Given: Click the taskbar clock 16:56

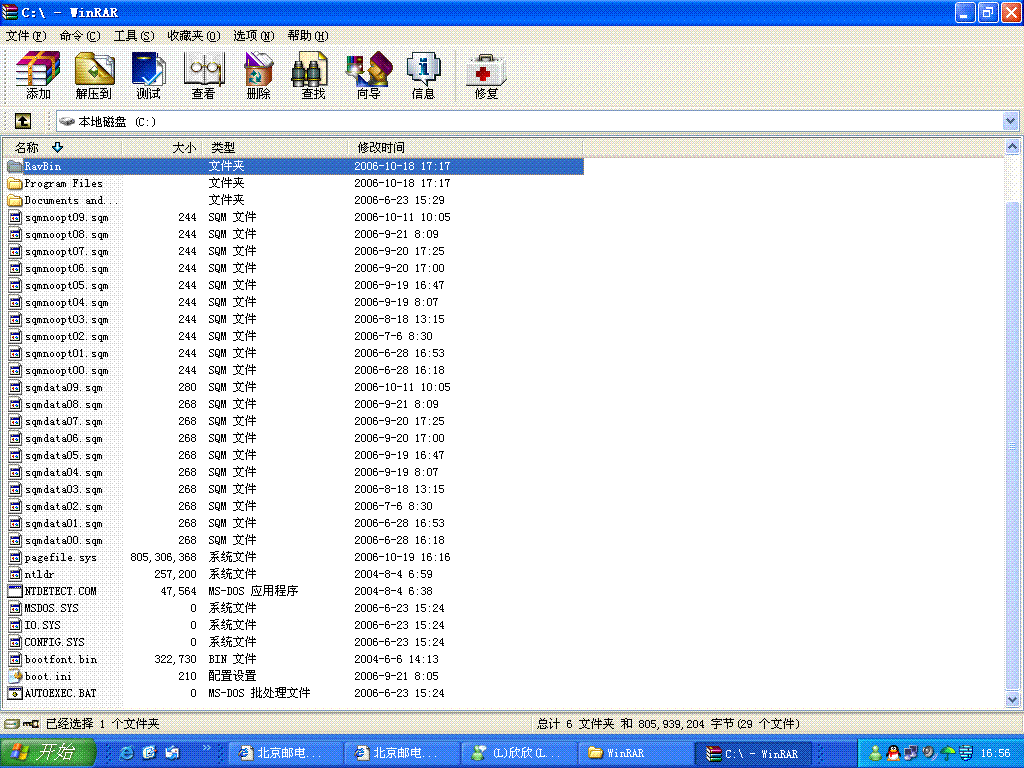Looking at the screenshot, I should pyautogui.click(x=995, y=753).
